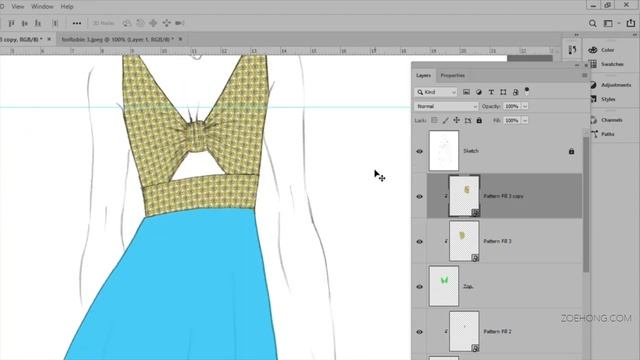Select the Sketch layer thumbnail
Image resolution: width=640 pixels, height=360 pixels.
444,151
